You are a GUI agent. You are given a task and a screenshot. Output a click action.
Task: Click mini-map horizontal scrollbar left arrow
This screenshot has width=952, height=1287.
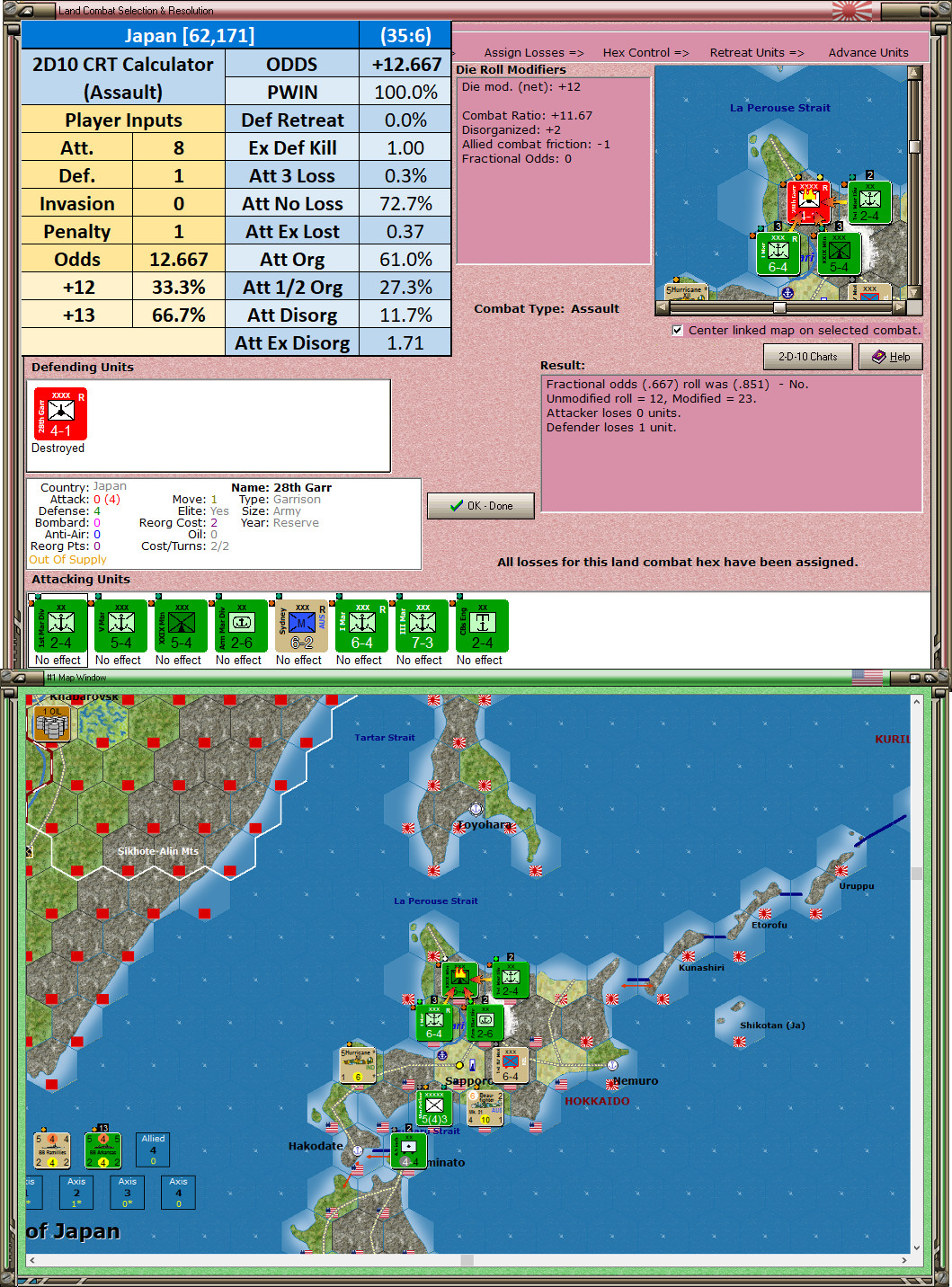click(663, 307)
